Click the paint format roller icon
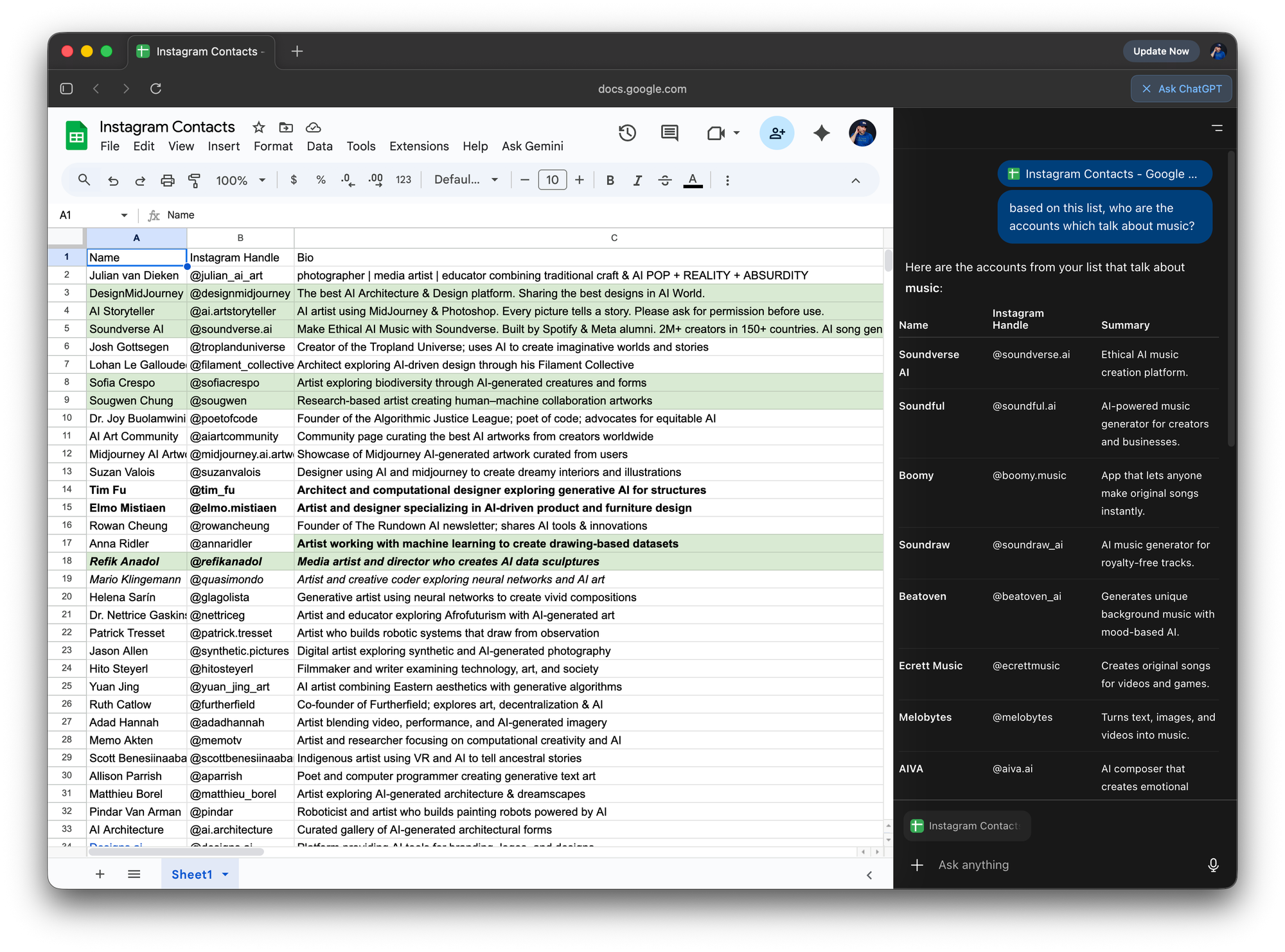Image resolution: width=1285 pixels, height=952 pixels. [194, 181]
